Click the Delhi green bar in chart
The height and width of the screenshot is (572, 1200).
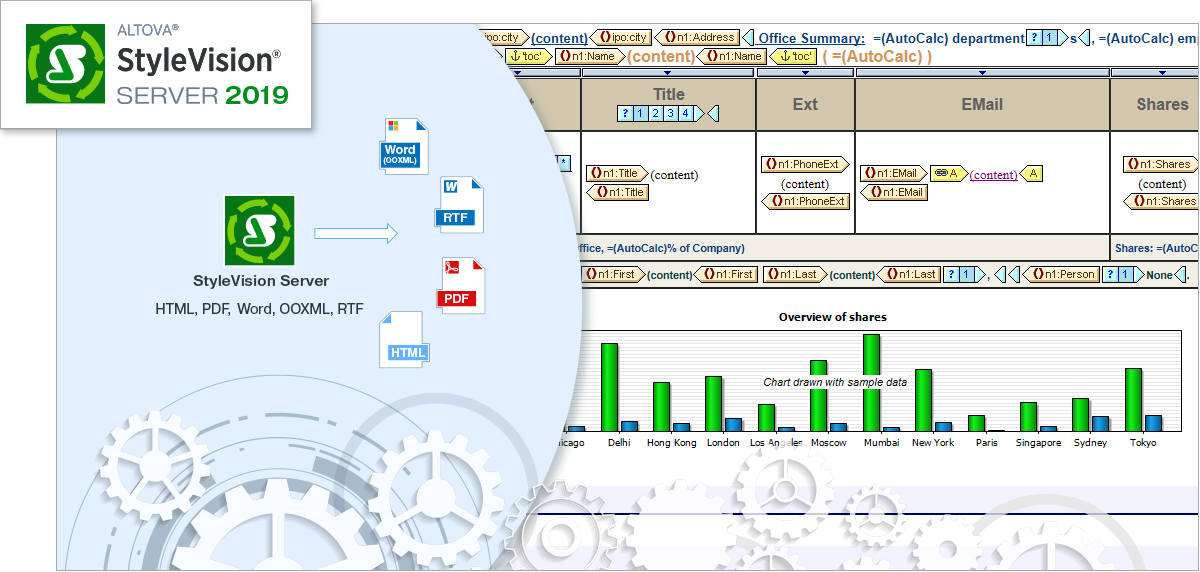point(609,387)
